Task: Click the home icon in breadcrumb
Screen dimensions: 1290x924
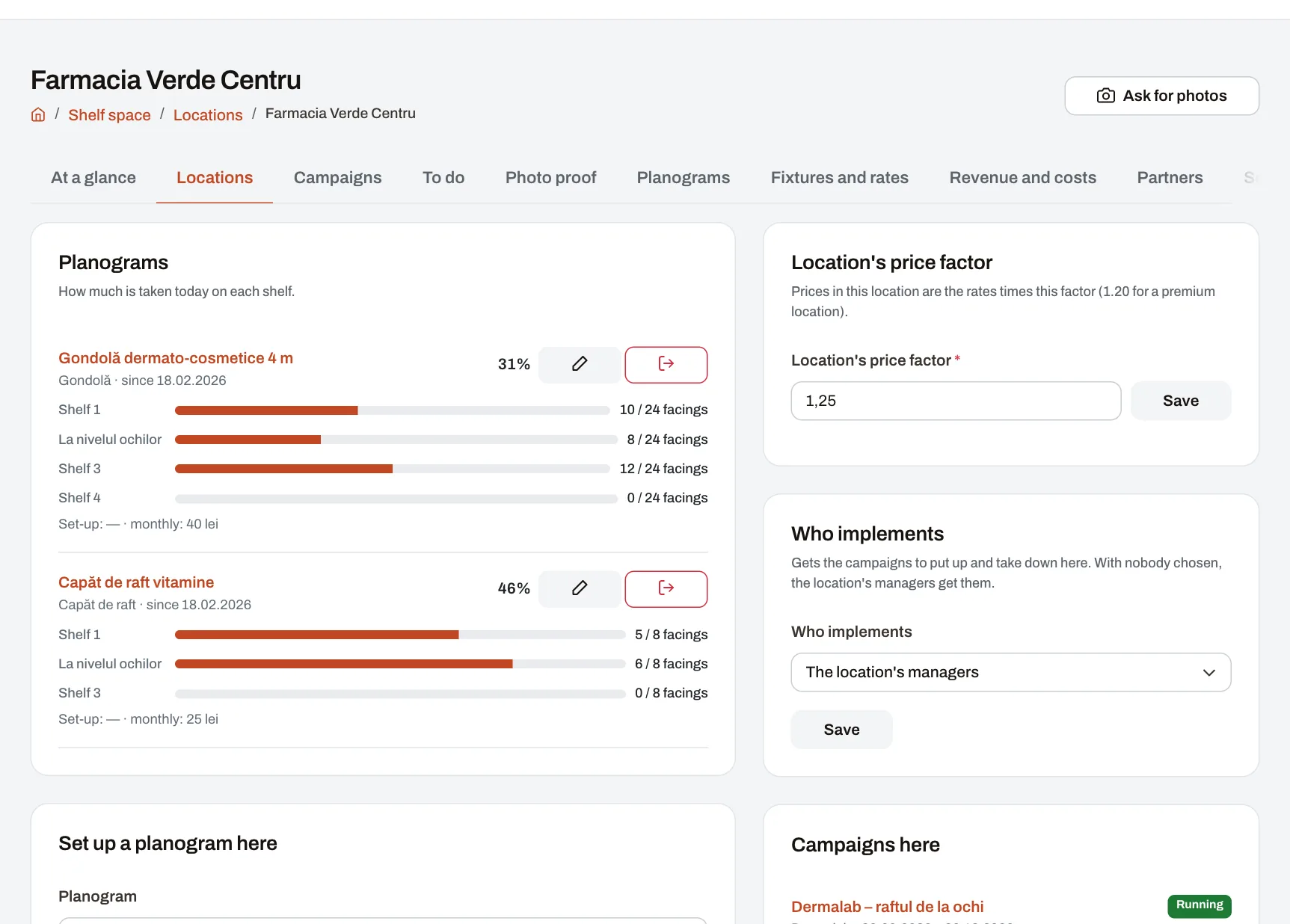Action: click(x=38, y=114)
